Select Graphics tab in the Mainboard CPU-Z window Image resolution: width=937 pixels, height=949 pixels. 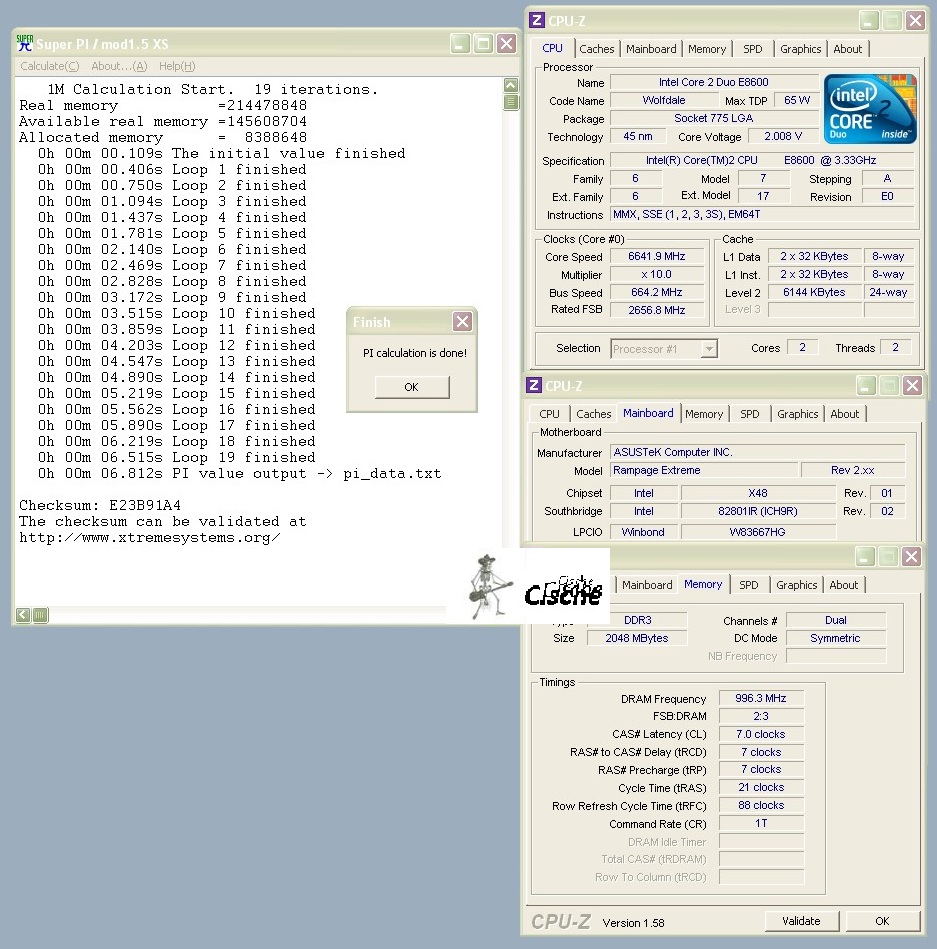pyautogui.click(x=797, y=414)
